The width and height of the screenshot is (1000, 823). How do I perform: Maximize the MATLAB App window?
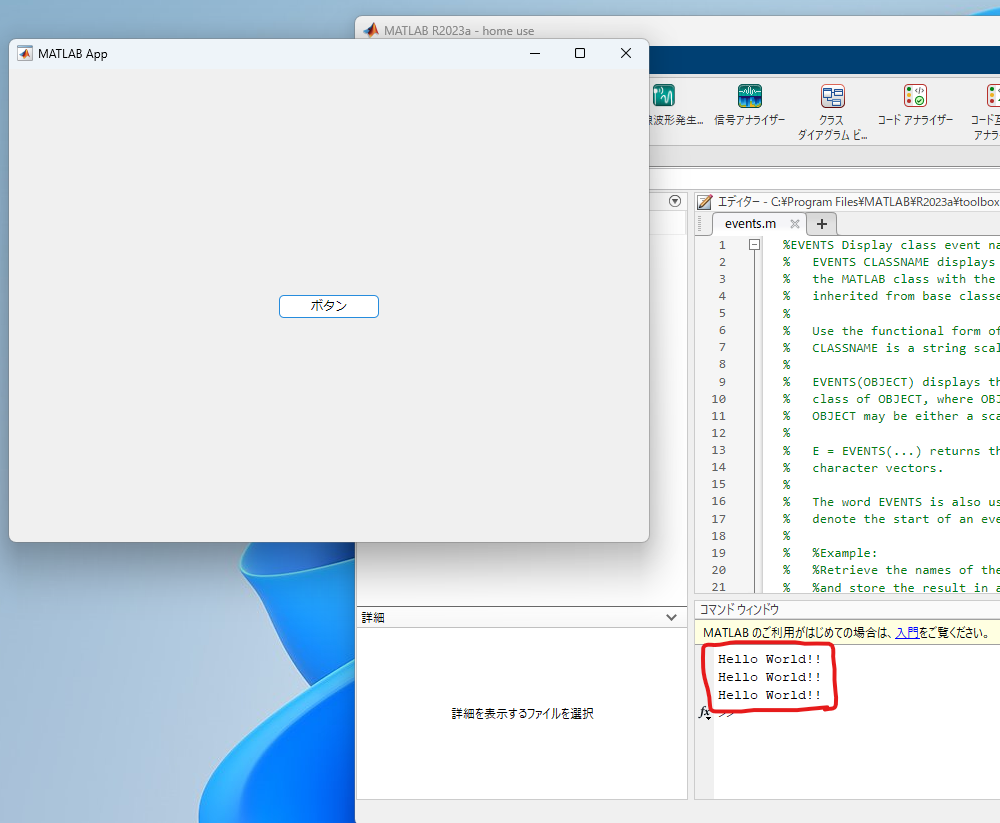tap(580, 53)
